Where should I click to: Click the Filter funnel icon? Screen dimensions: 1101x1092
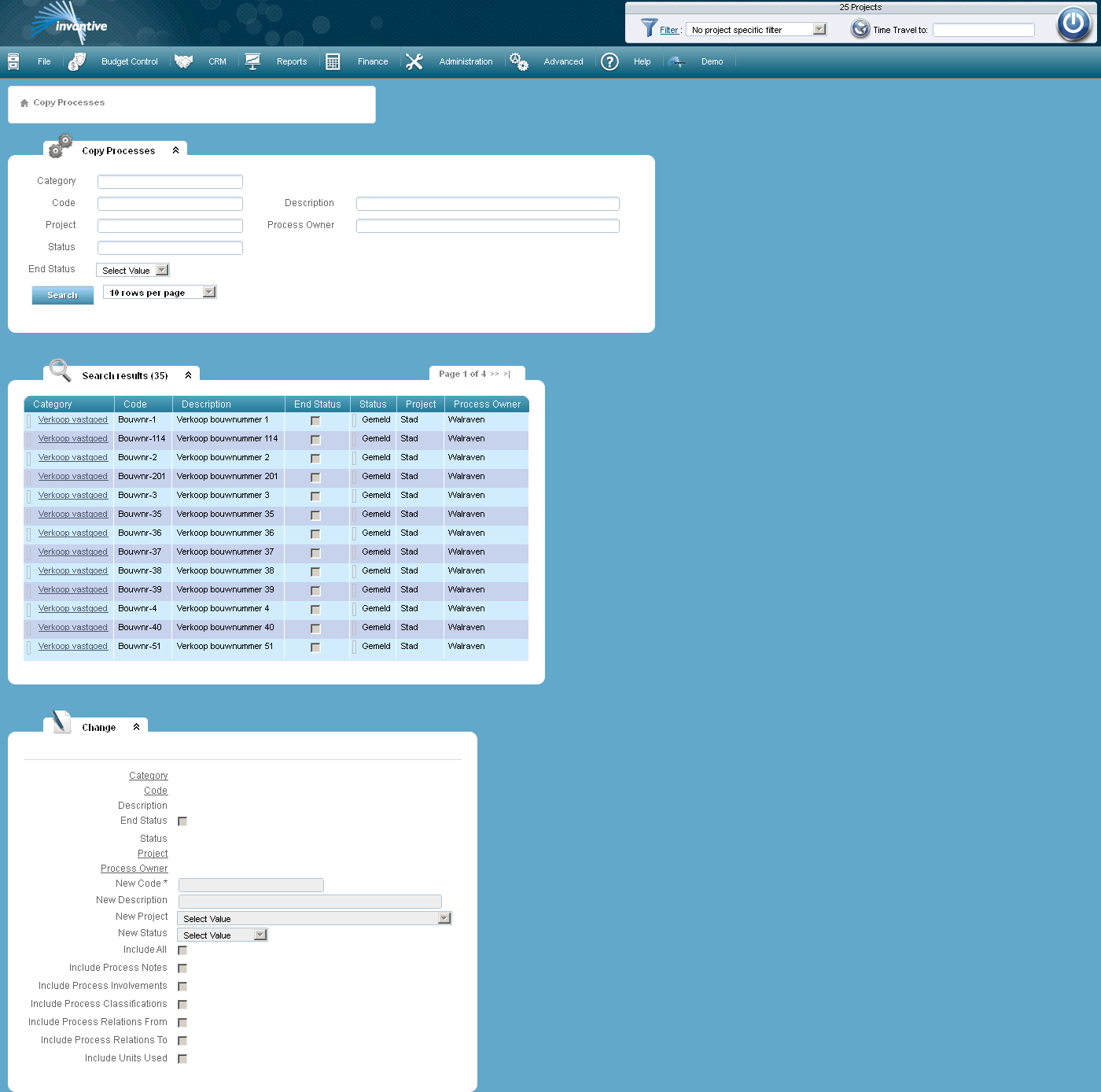click(649, 28)
